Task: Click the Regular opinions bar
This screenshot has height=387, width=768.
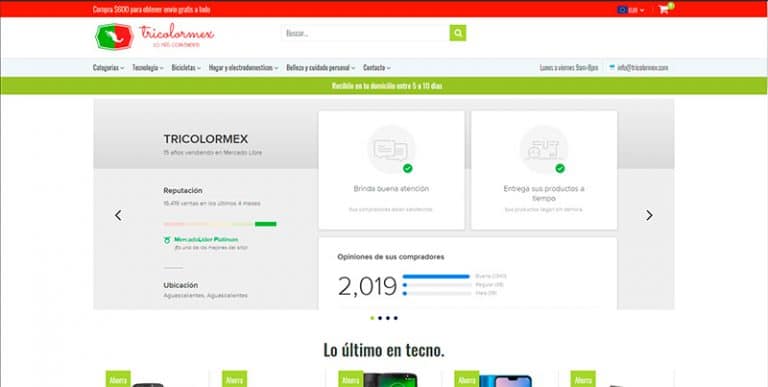Action: (437, 285)
